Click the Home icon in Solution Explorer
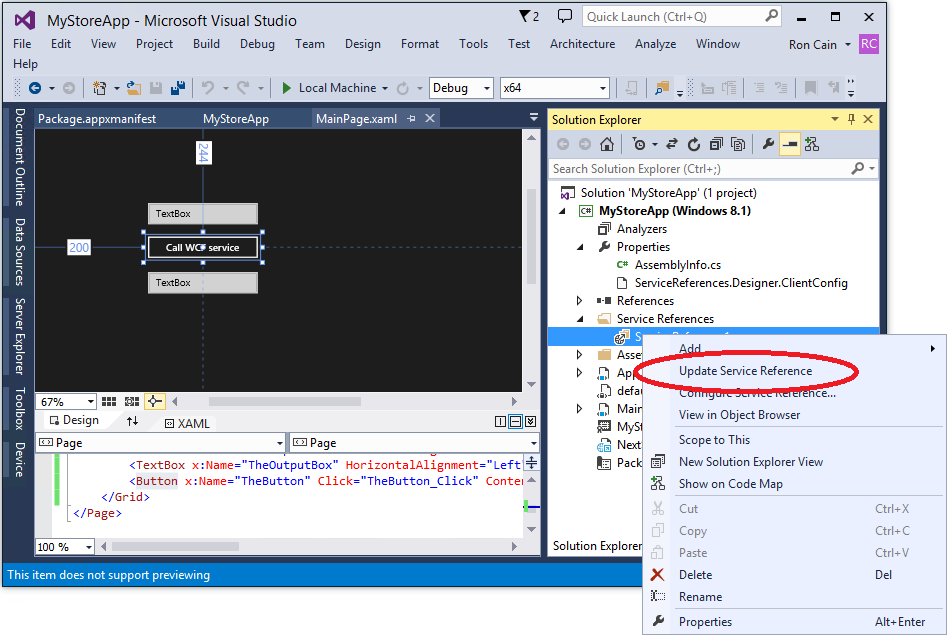The width and height of the screenshot is (949, 638). [606, 145]
